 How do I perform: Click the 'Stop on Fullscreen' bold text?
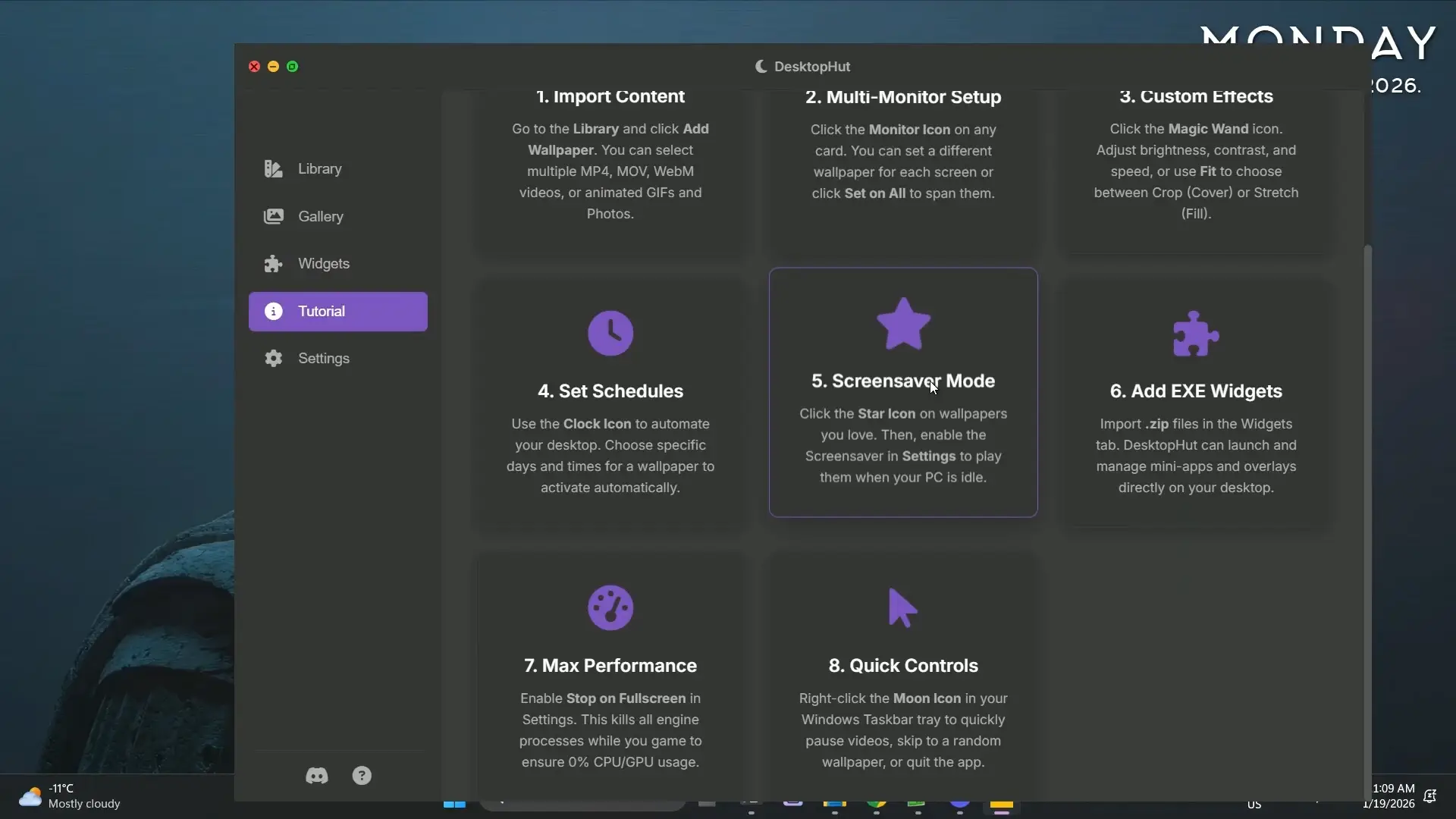pyautogui.click(x=626, y=698)
